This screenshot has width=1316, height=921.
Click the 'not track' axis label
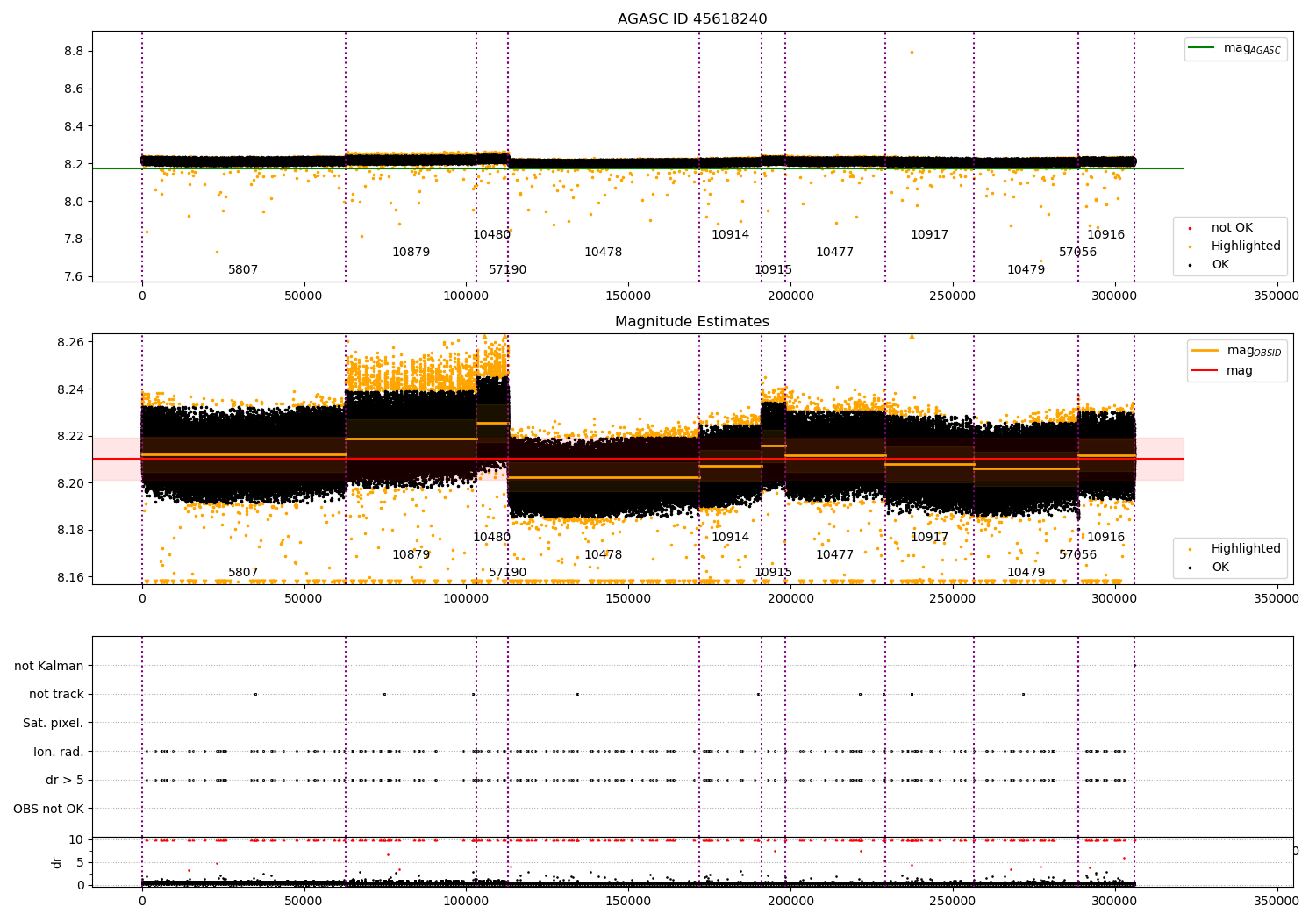click(56, 695)
